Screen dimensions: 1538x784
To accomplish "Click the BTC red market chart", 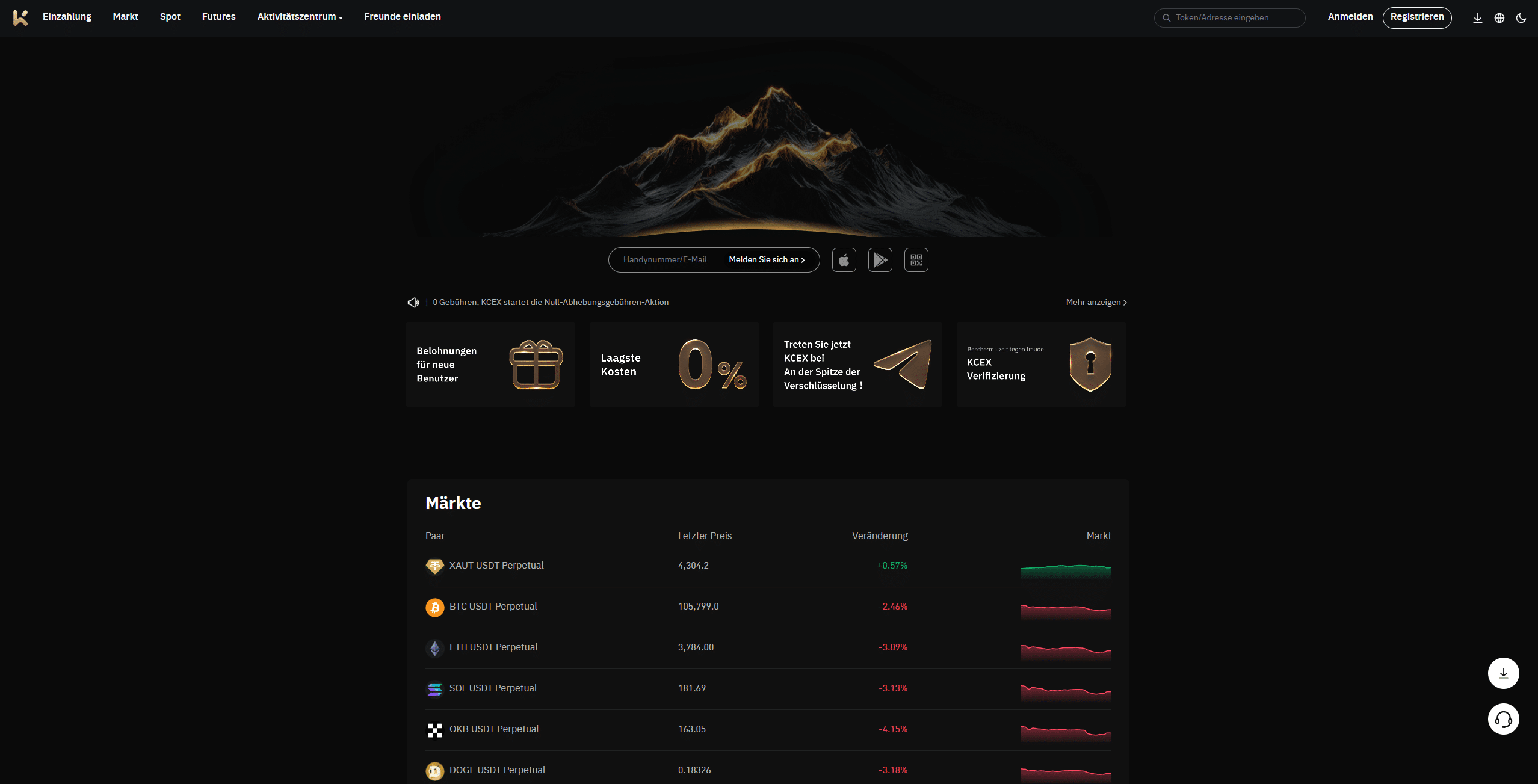I will [x=1066, y=611].
